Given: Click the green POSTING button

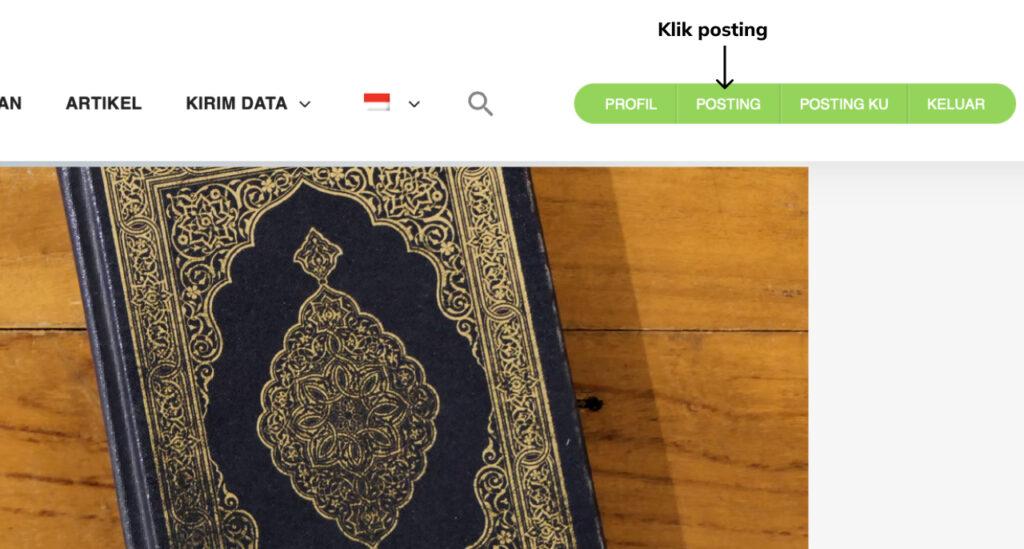Looking at the screenshot, I should [x=728, y=104].
